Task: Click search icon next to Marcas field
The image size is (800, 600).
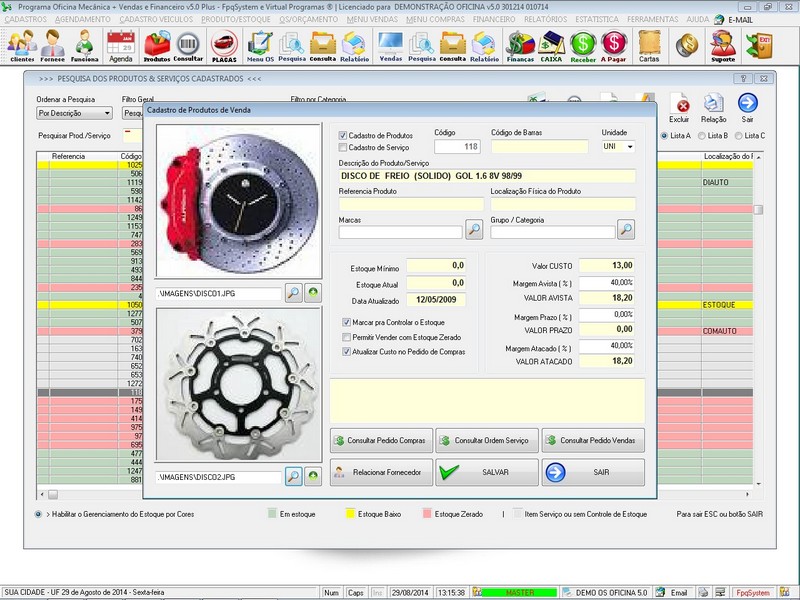Action: (474, 231)
